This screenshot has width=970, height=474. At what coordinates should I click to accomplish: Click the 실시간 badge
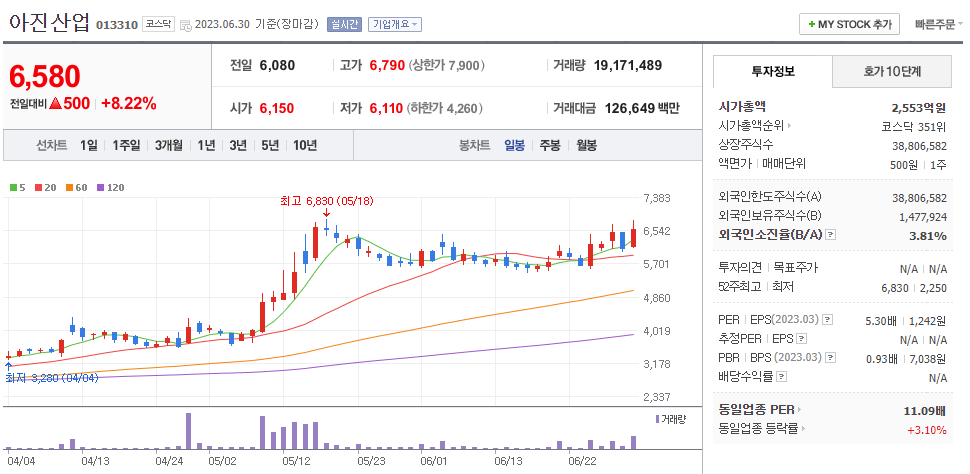pos(344,25)
